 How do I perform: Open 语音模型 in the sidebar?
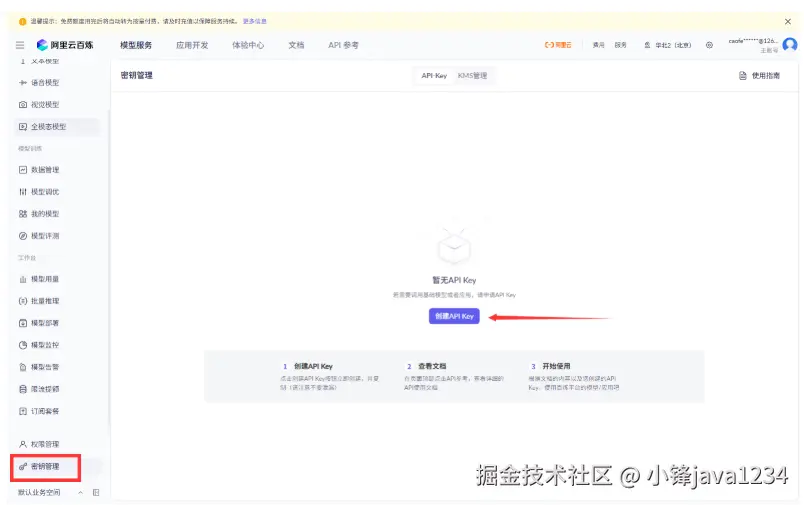[x=39, y=83]
